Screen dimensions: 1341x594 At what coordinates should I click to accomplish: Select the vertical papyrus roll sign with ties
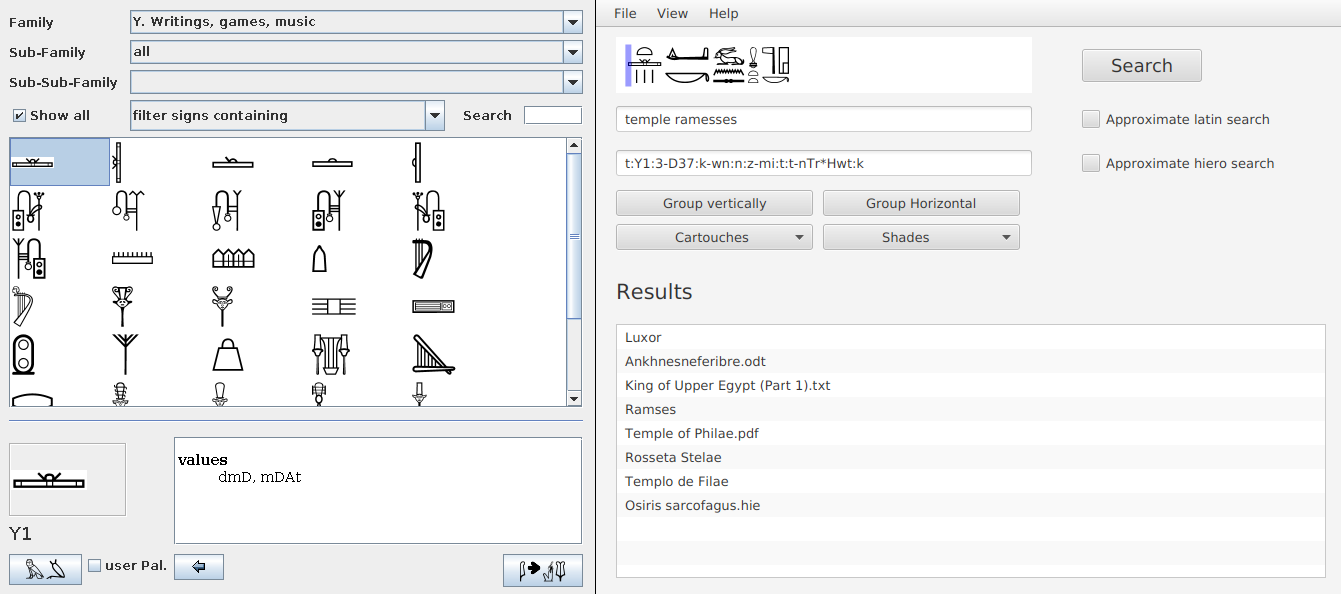[x=118, y=162]
